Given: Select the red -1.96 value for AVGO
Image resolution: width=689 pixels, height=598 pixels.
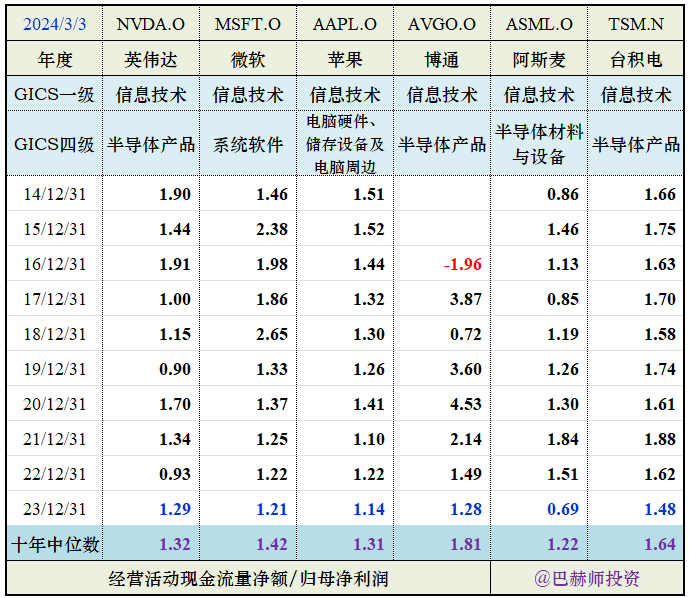Looking at the screenshot, I should pos(463,264).
